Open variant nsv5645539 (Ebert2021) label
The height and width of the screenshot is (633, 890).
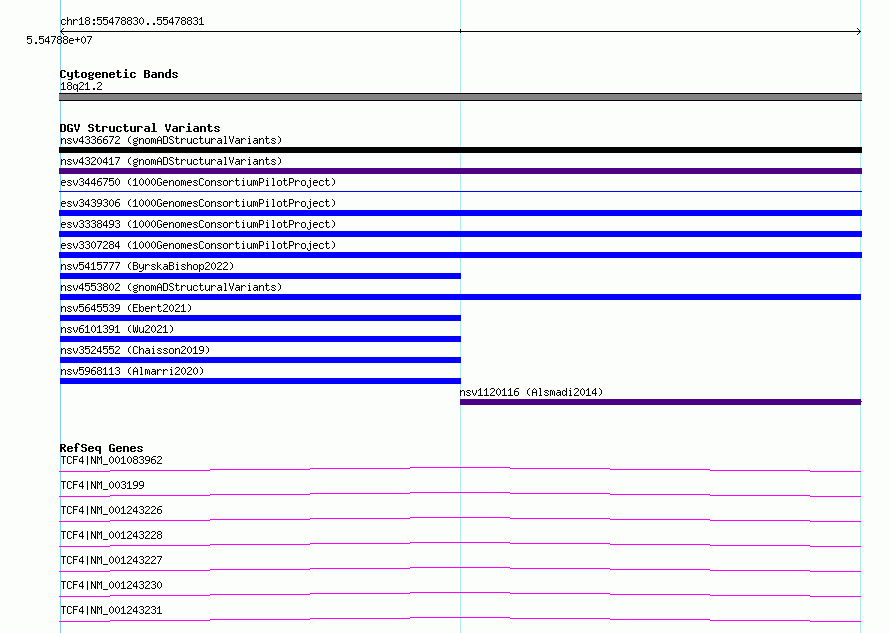(x=126, y=308)
